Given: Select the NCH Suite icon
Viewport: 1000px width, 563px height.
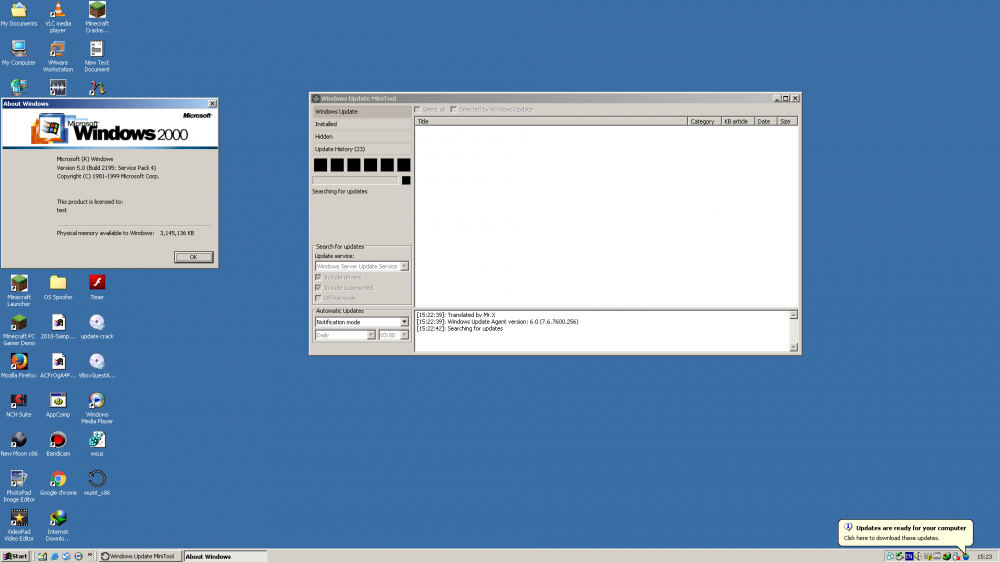Looking at the screenshot, I should [18, 406].
